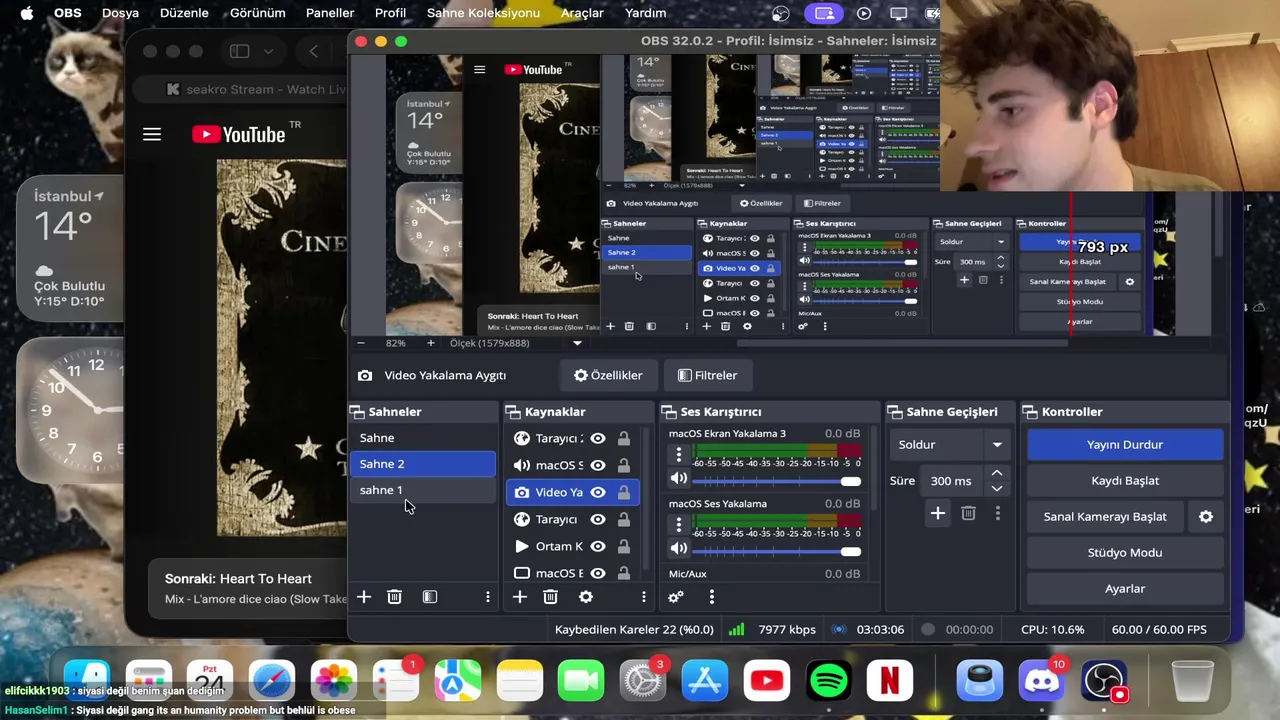Open Spotify from the Dock
Screen dimensions: 1280x720
pyautogui.click(x=828, y=682)
